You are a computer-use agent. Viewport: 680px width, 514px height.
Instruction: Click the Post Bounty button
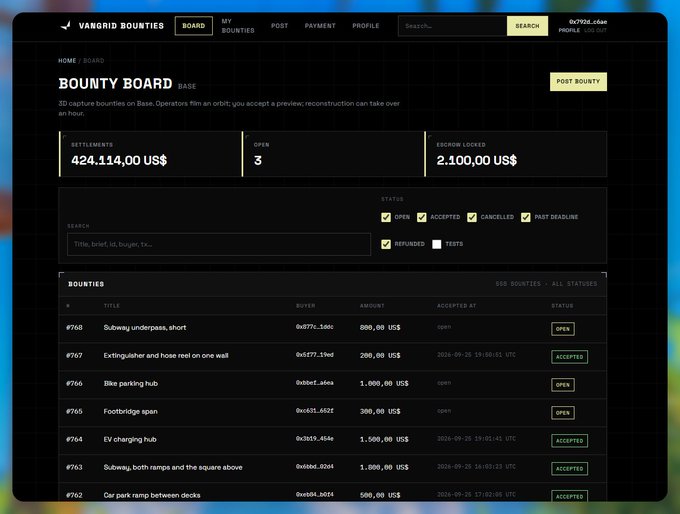578,82
